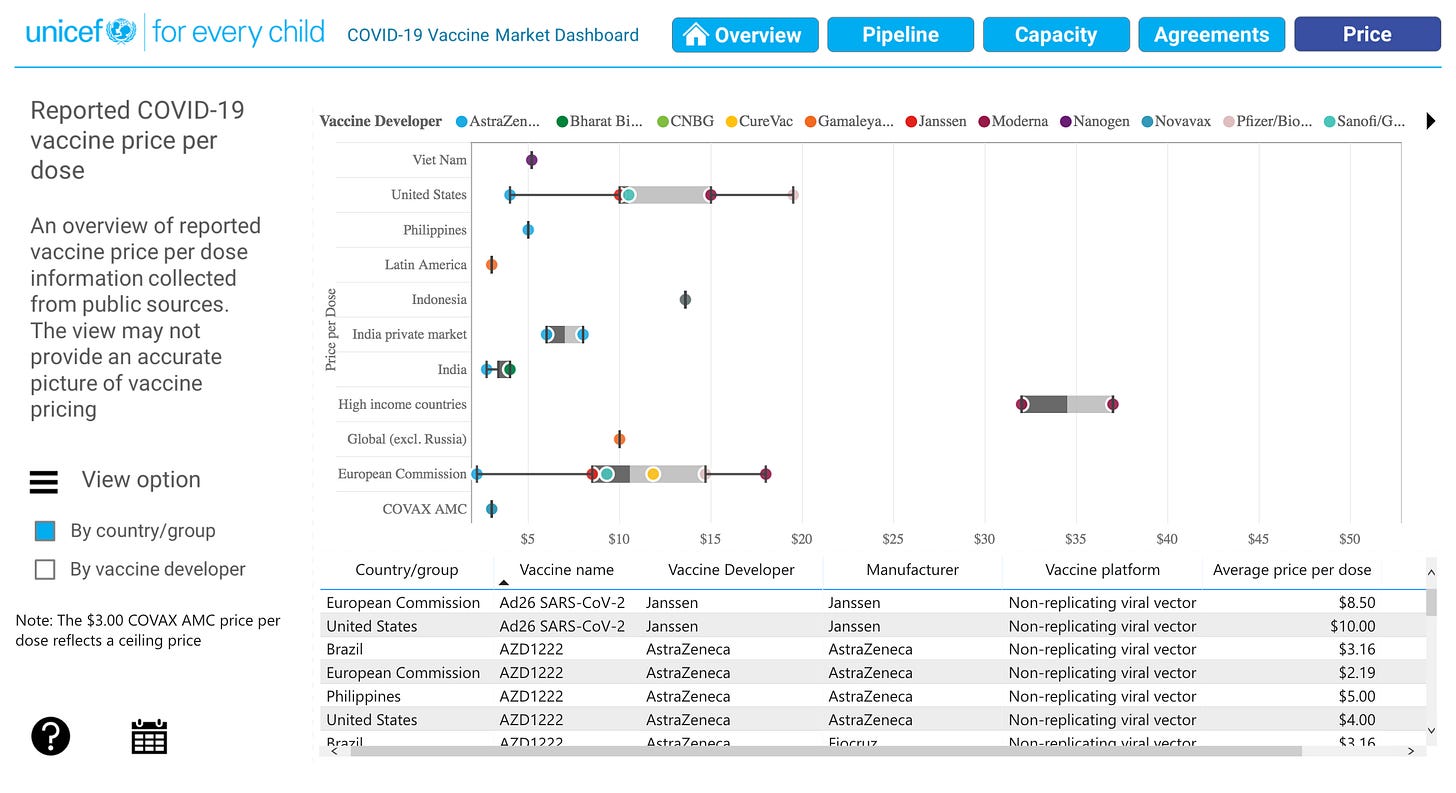Open the calendar icon

click(x=149, y=736)
